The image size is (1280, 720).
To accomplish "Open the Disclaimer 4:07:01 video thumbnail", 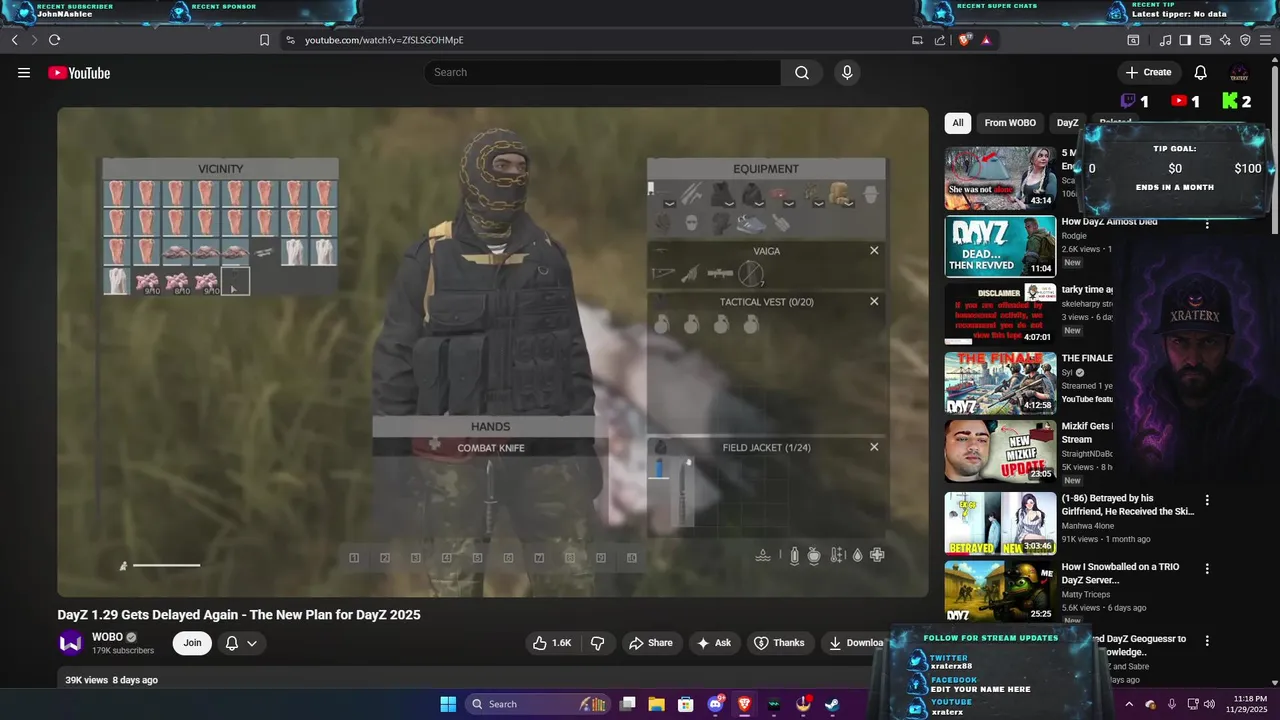I will click(1000, 314).
